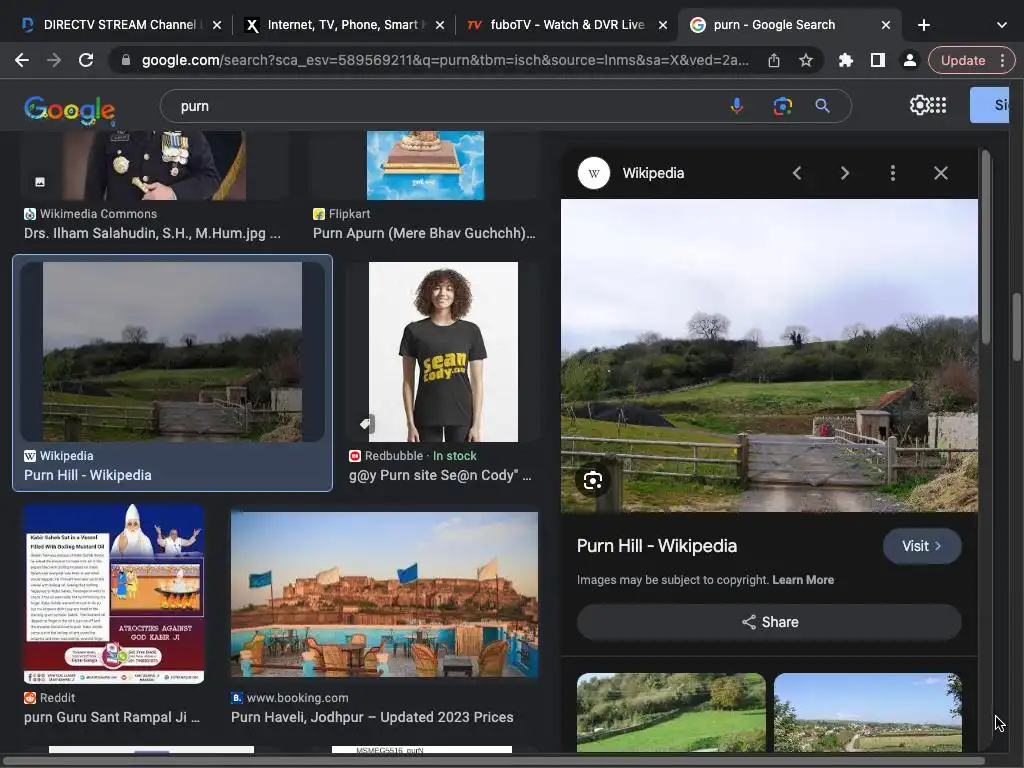Click purn Guru Sant Rampal Ji caption
1024x768 pixels.
[112, 717]
